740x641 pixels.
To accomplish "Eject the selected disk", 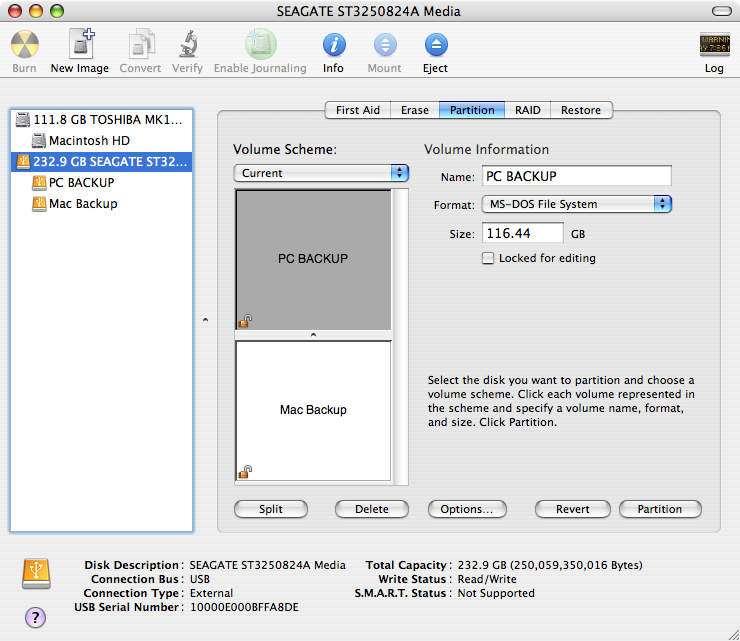I will pyautogui.click(x=436, y=45).
